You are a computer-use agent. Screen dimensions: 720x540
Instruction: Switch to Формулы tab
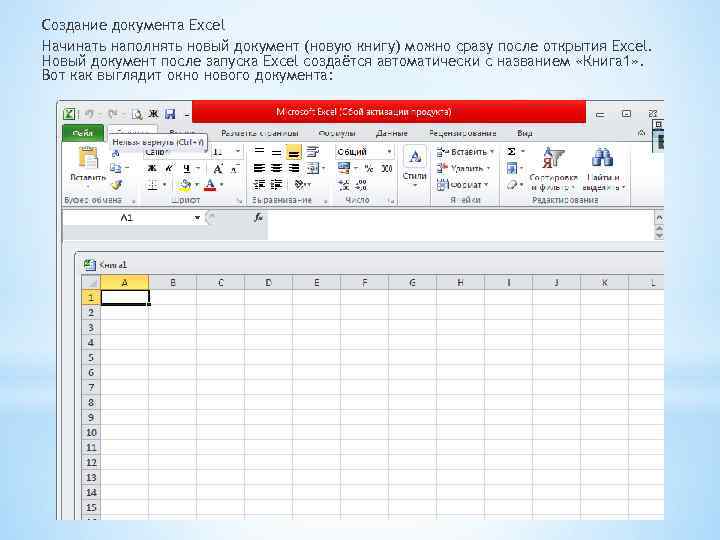click(337, 133)
